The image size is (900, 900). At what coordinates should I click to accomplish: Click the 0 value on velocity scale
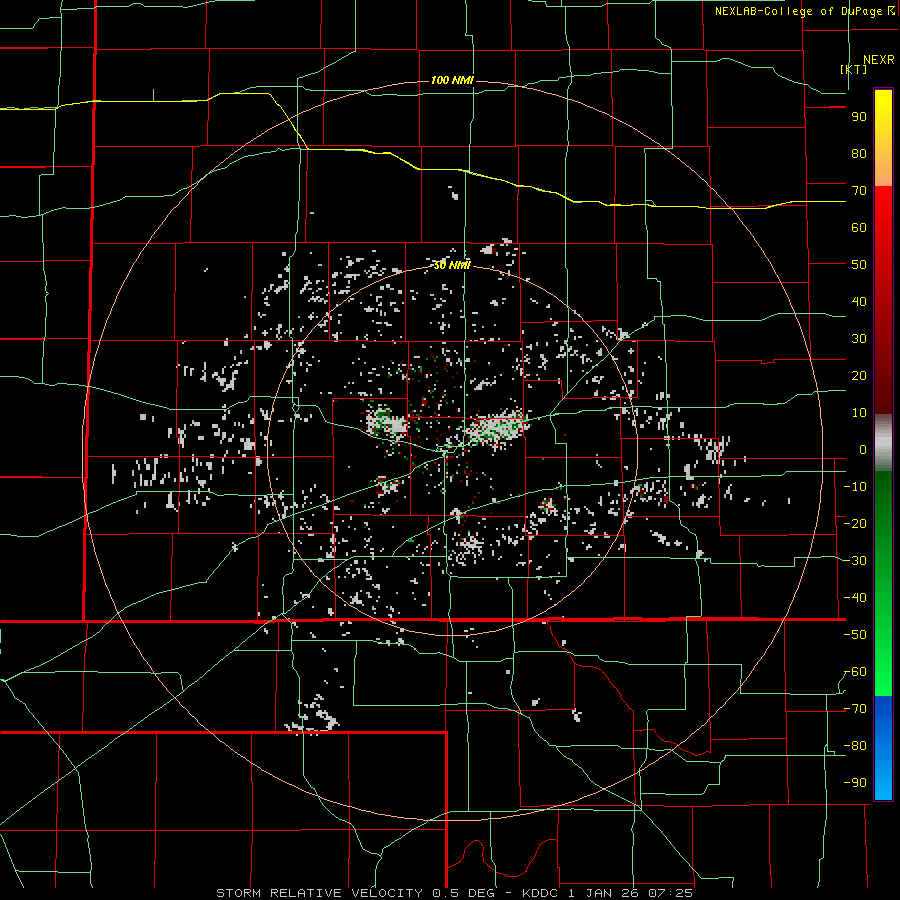[x=863, y=450]
